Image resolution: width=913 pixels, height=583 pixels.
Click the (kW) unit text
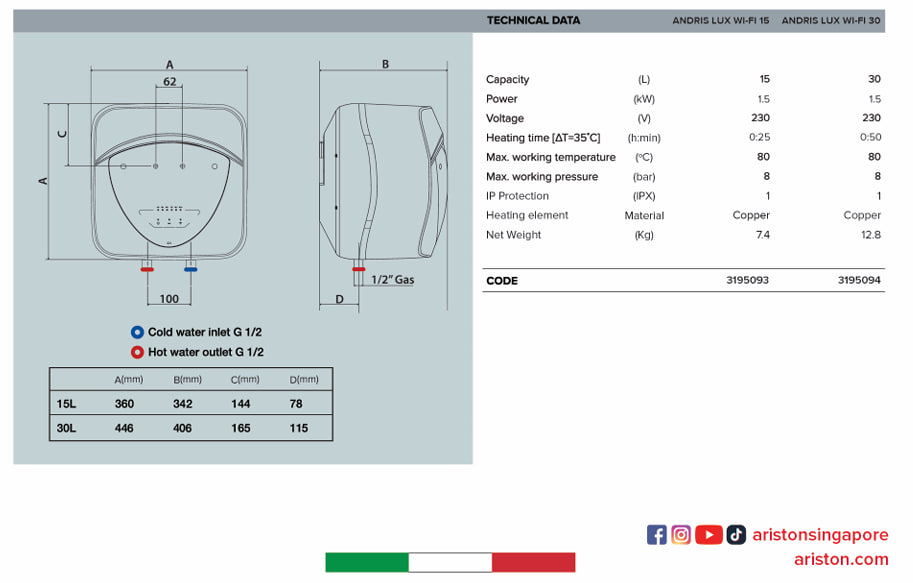(644, 99)
